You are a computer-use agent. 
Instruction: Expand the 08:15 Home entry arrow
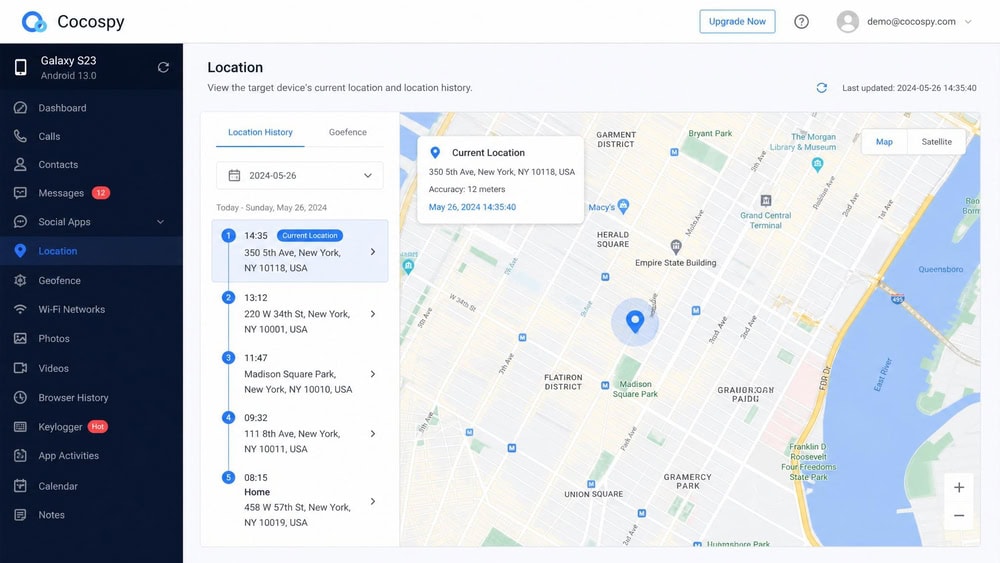tap(373, 501)
